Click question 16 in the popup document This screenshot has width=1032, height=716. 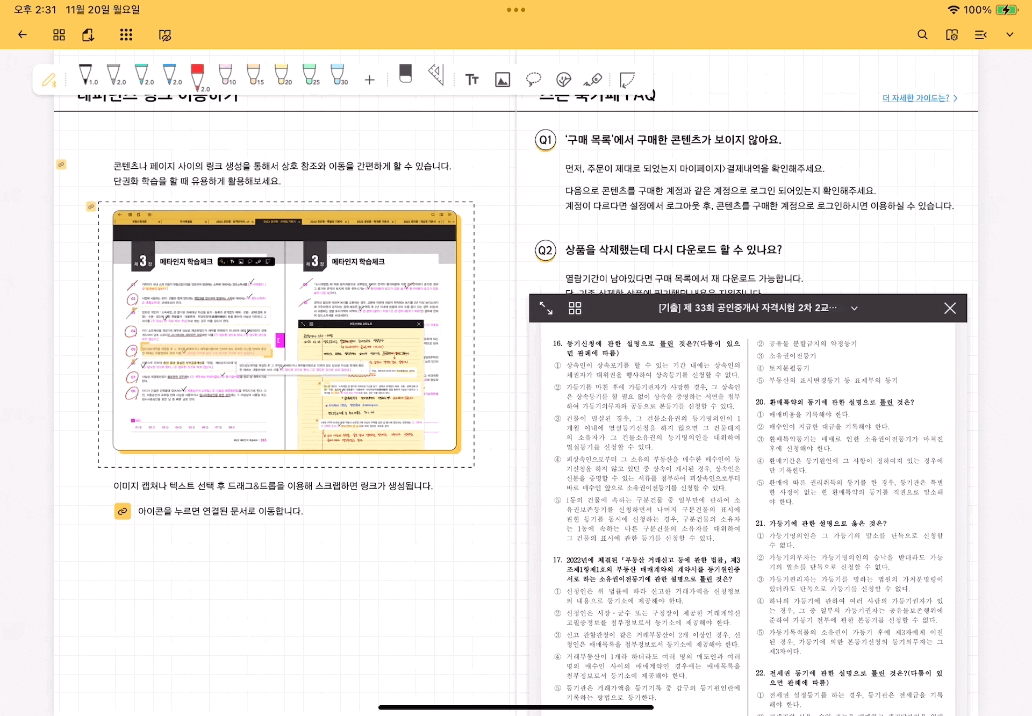pos(646,348)
